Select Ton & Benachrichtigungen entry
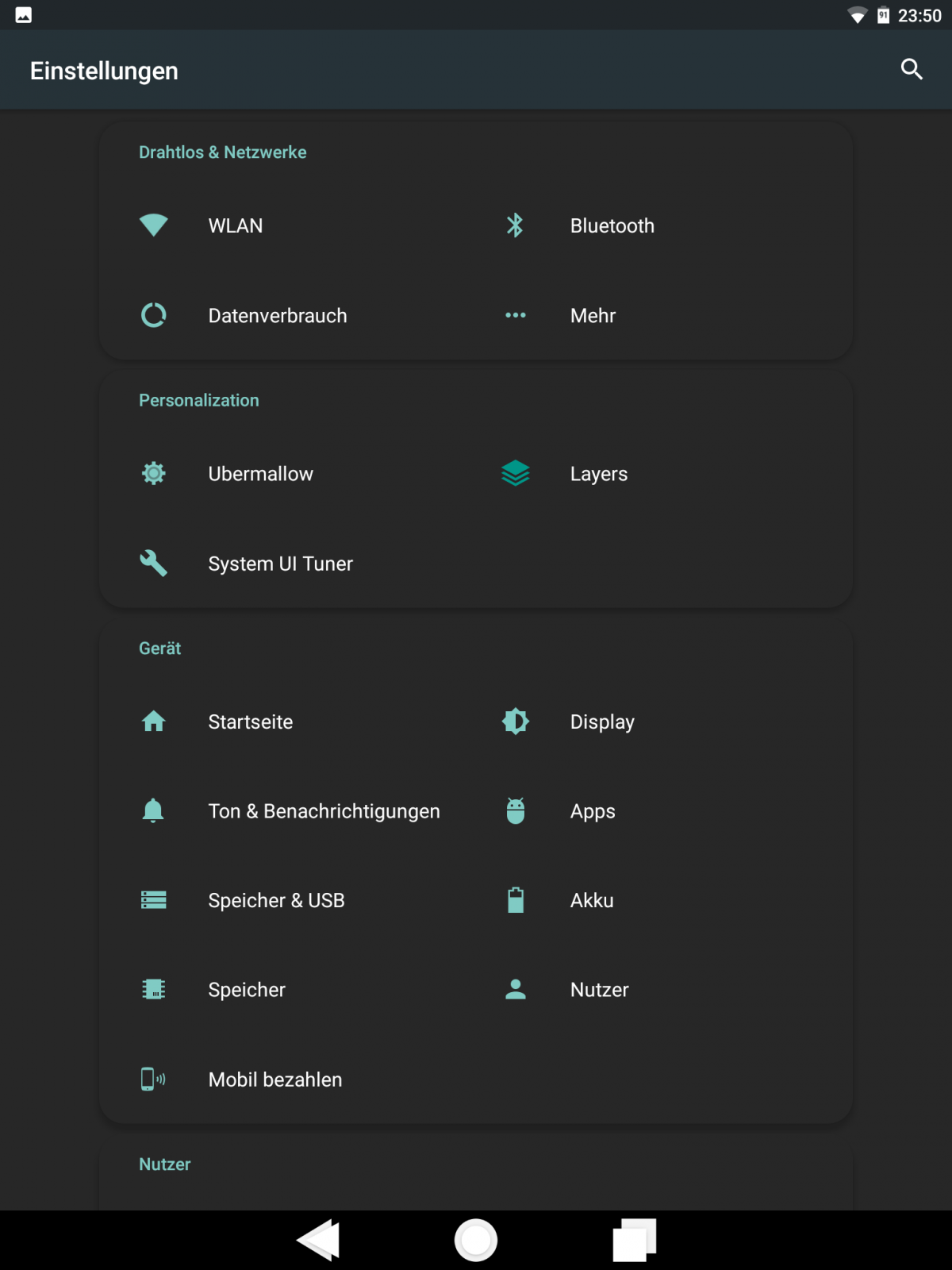 [x=323, y=811]
